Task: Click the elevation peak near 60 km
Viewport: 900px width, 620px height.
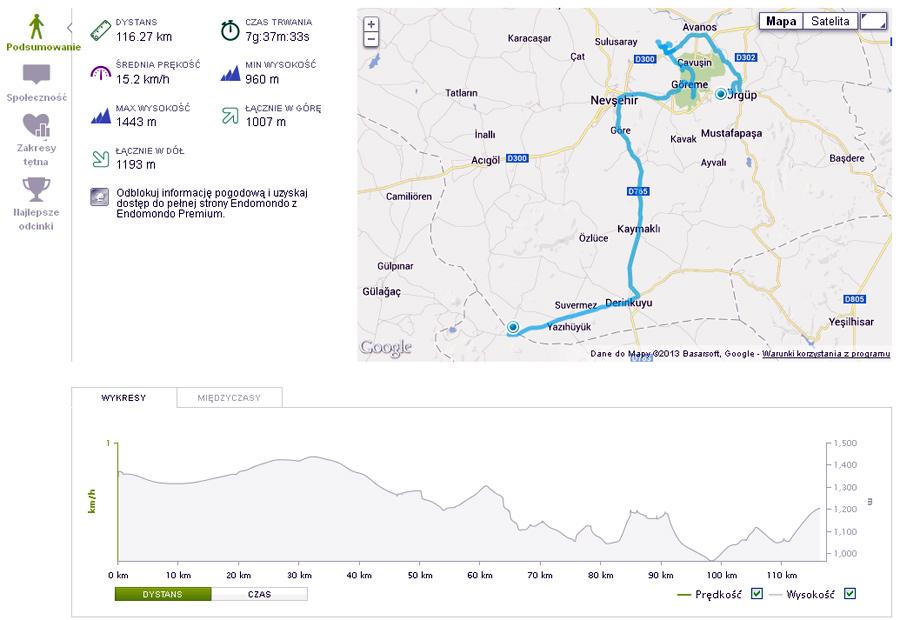Action: pyautogui.click(x=486, y=487)
